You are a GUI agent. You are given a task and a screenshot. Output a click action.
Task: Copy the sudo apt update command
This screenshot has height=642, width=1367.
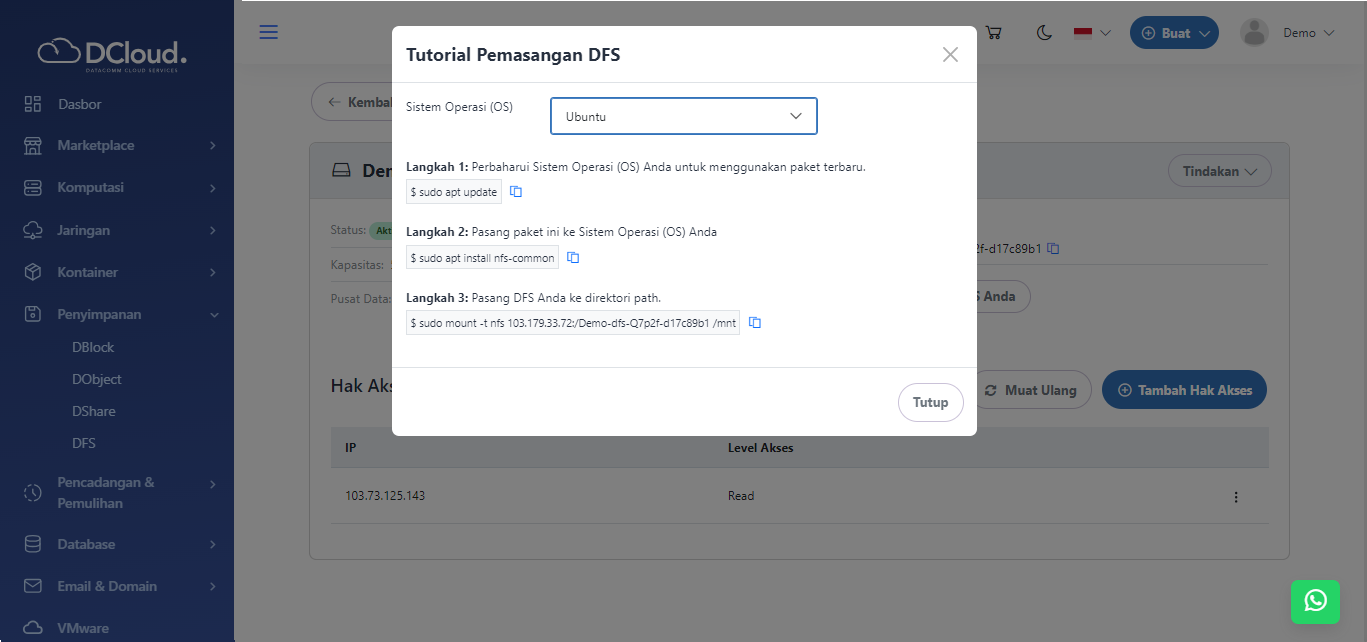coord(515,191)
